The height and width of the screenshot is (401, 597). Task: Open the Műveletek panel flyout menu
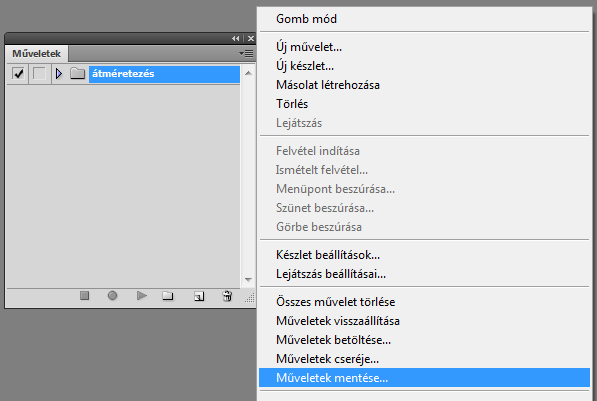pos(246,54)
